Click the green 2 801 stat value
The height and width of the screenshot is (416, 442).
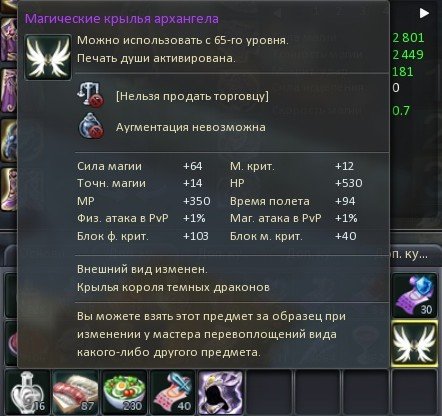pyautogui.click(x=408, y=38)
